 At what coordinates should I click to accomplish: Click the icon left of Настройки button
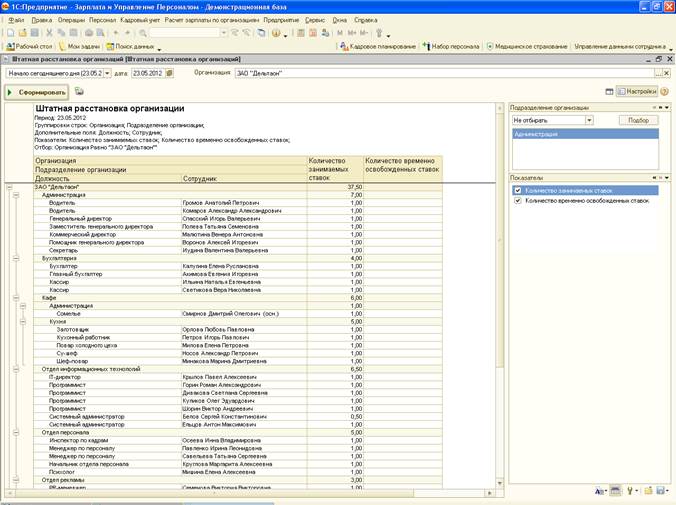click(x=608, y=92)
